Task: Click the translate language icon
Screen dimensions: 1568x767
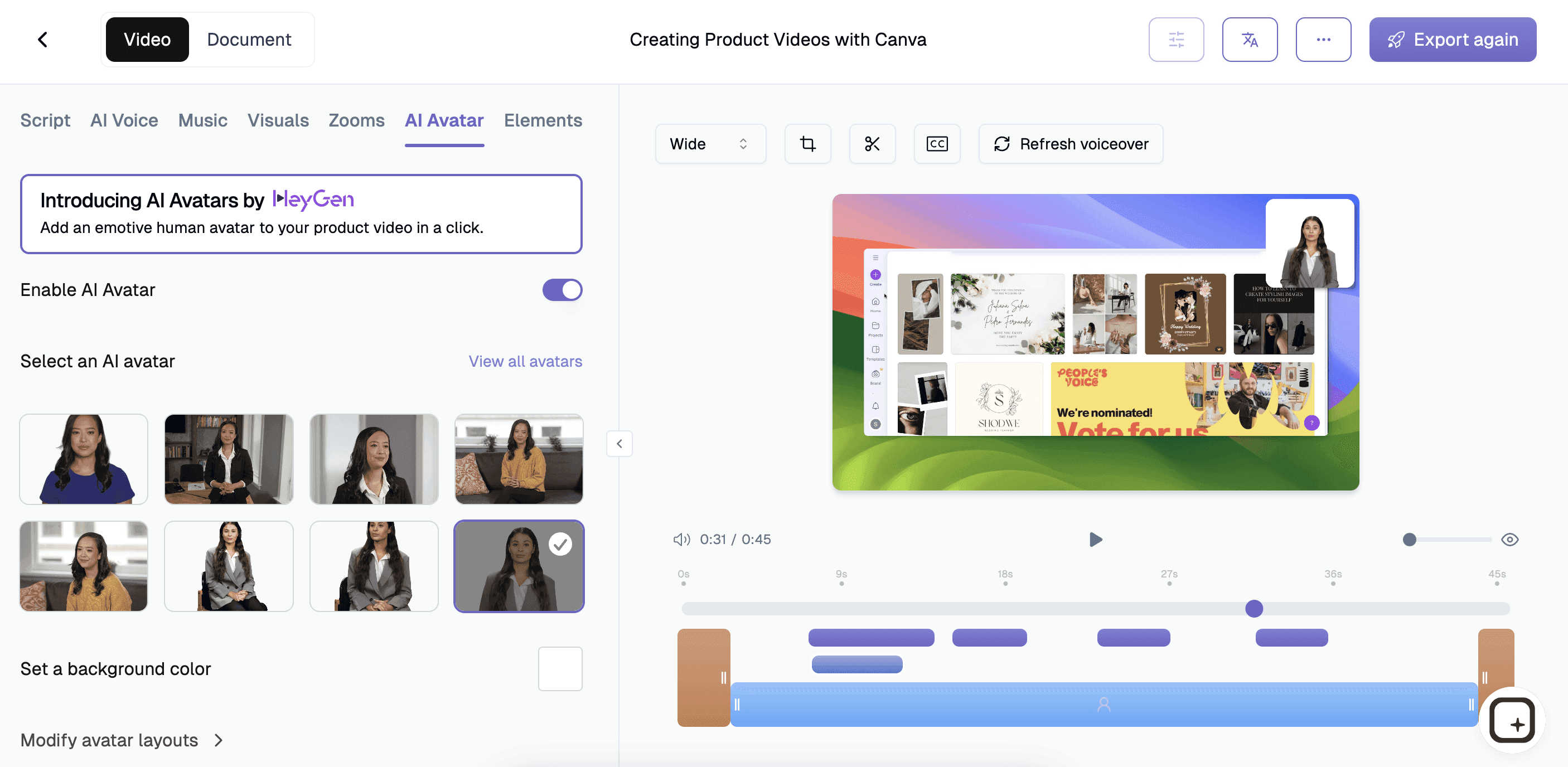Action: pyautogui.click(x=1249, y=40)
